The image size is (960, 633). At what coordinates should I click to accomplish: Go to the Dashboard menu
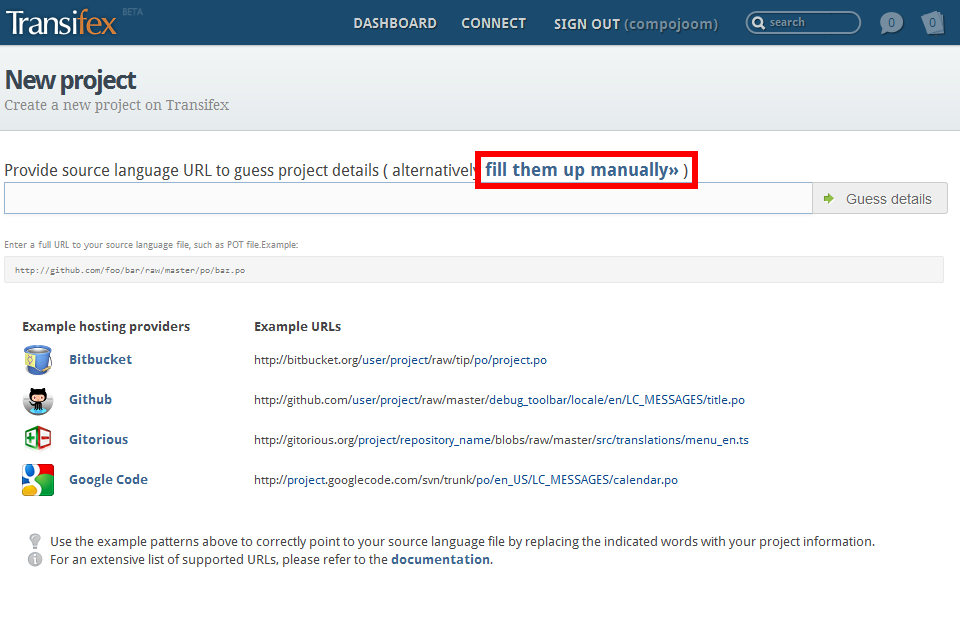[395, 23]
